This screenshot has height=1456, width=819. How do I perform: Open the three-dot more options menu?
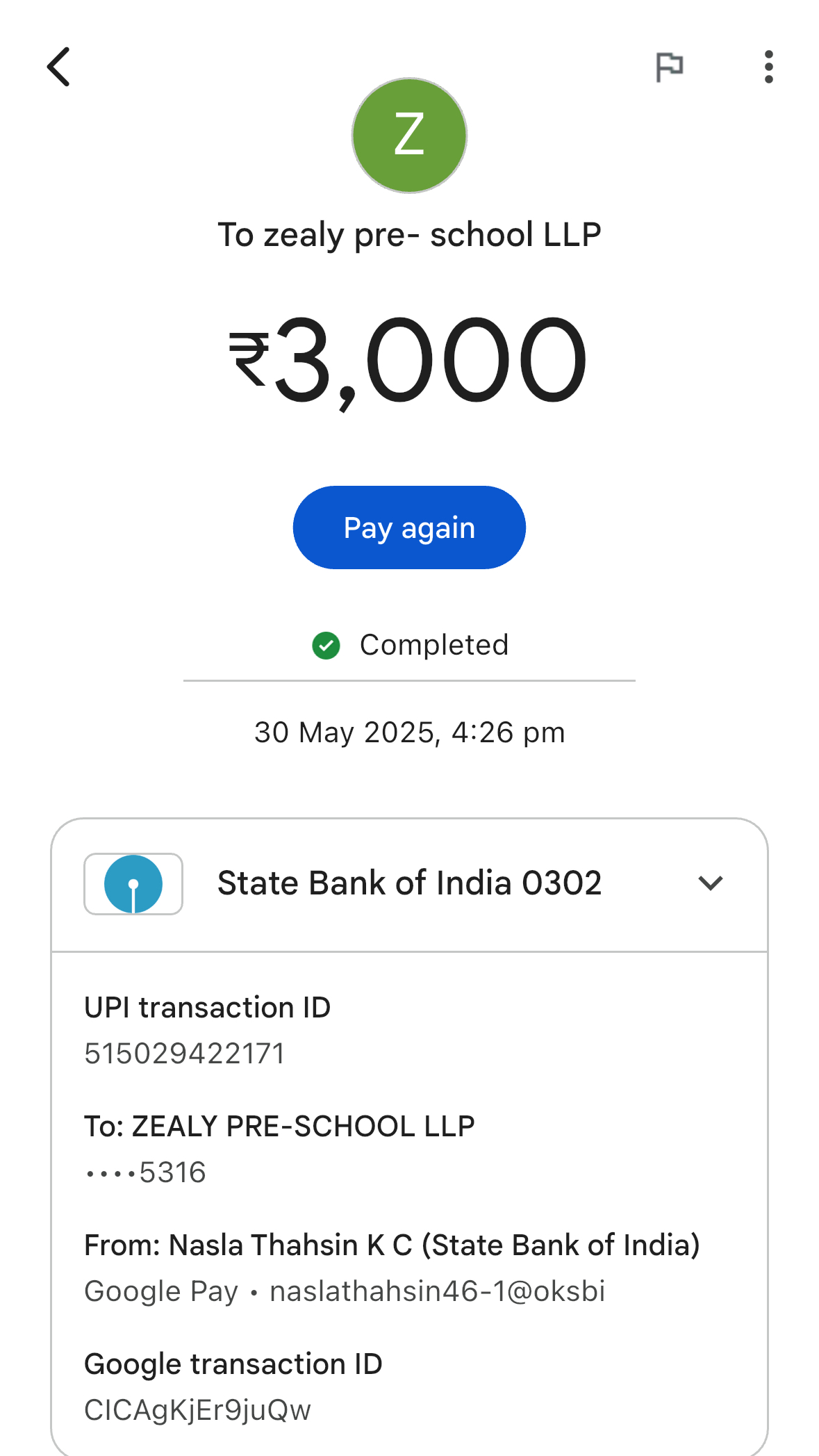pyautogui.click(x=768, y=67)
